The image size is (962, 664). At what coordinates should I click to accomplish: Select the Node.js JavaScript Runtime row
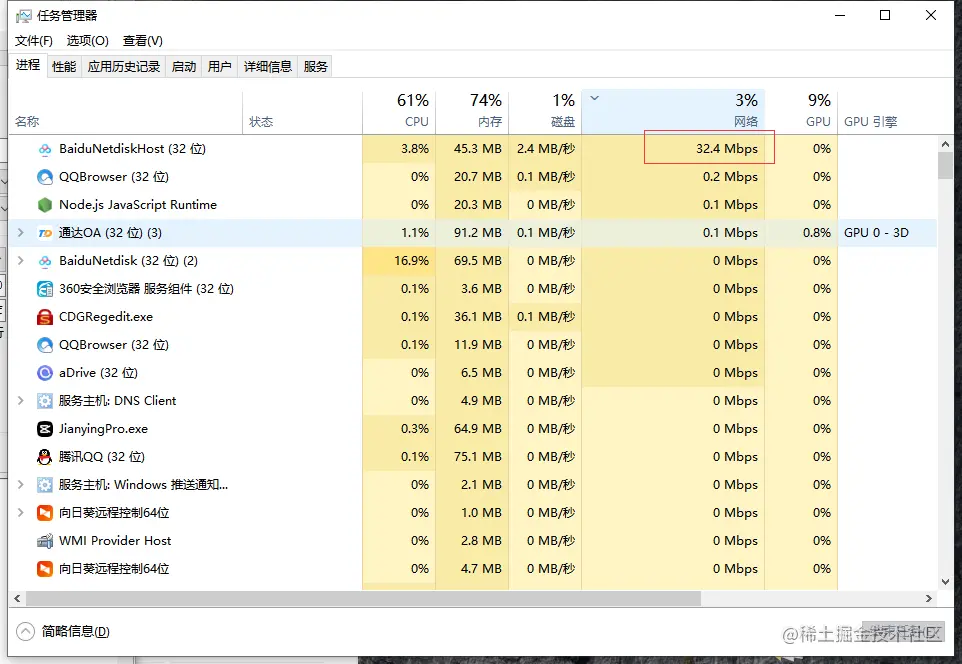point(473,205)
